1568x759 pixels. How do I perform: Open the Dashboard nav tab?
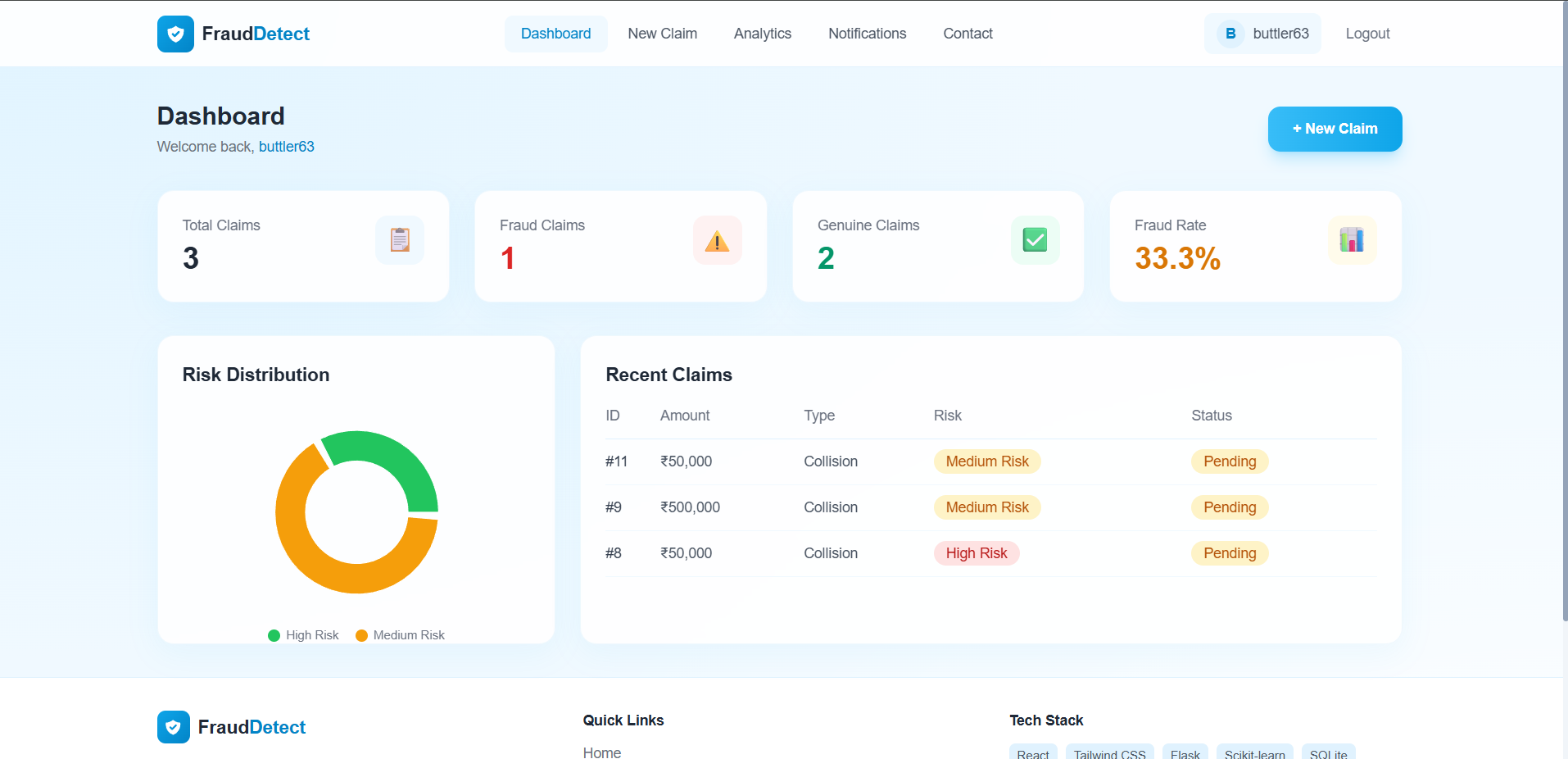(x=555, y=34)
